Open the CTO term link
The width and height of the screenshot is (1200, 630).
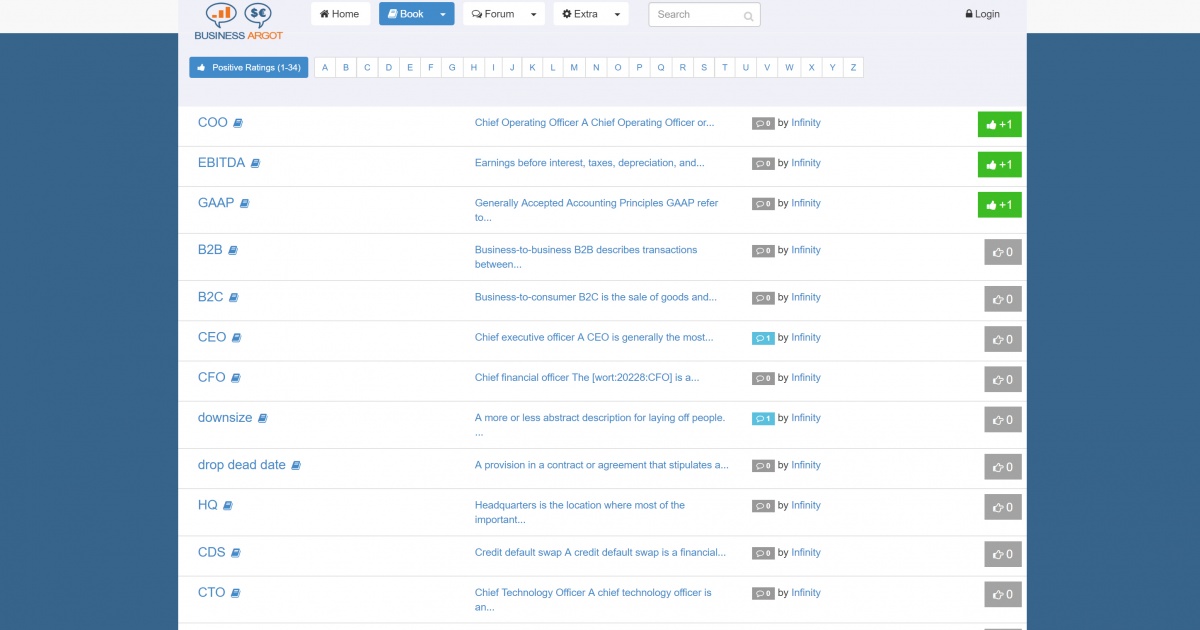coord(211,592)
